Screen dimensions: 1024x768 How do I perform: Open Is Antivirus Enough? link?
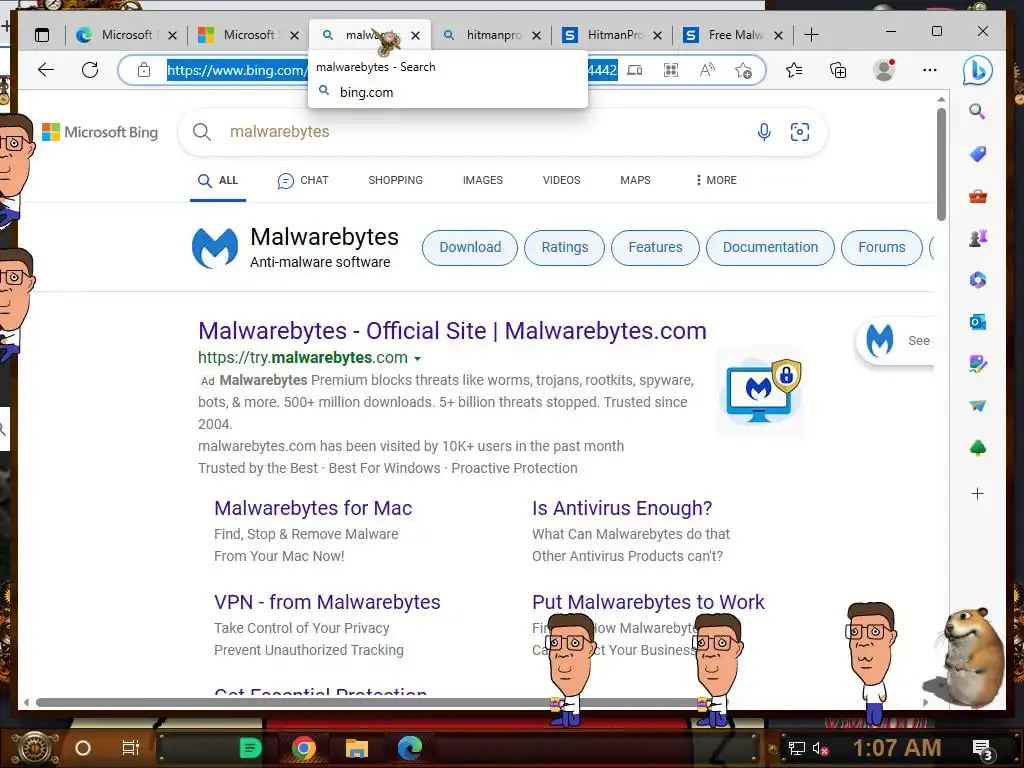[x=622, y=508]
